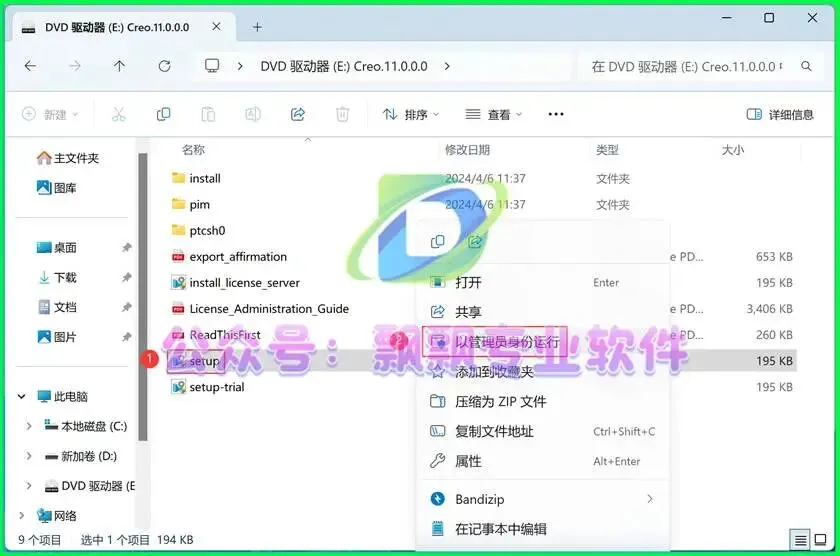This screenshot has height=556, width=840.
Task: Sort by 修改日期 column header
Action: pyautogui.click(x=467, y=150)
